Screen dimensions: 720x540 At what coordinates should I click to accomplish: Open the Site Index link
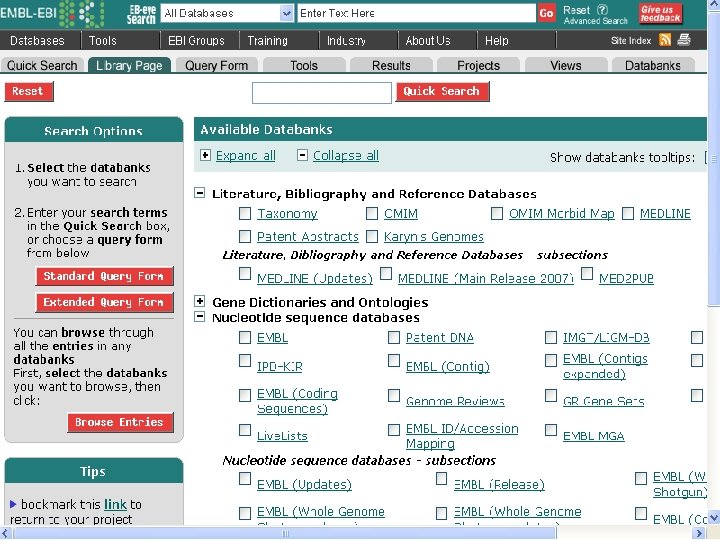click(631, 40)
